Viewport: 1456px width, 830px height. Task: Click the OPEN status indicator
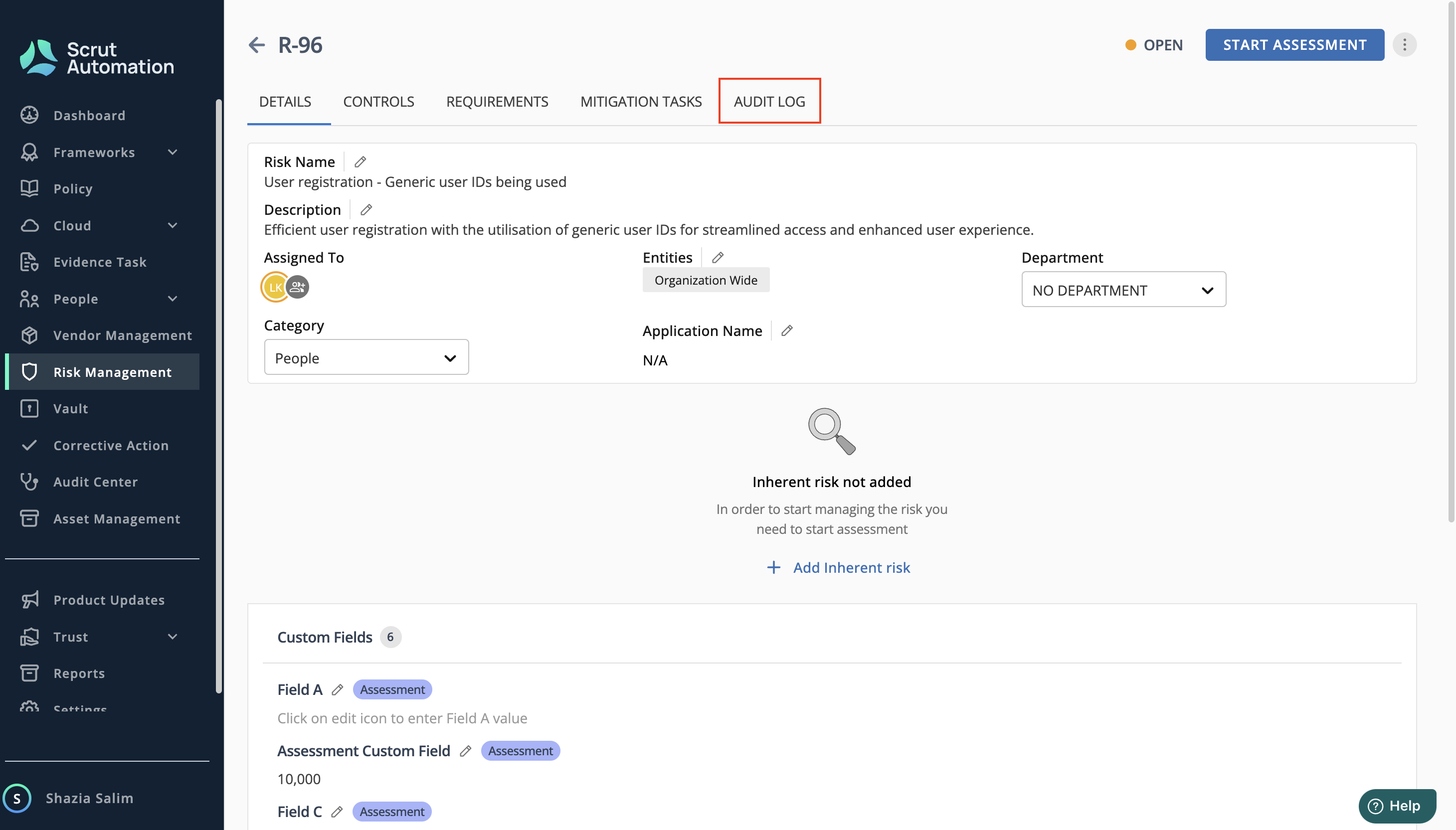pyautogui.click(x=1154, y=44)
